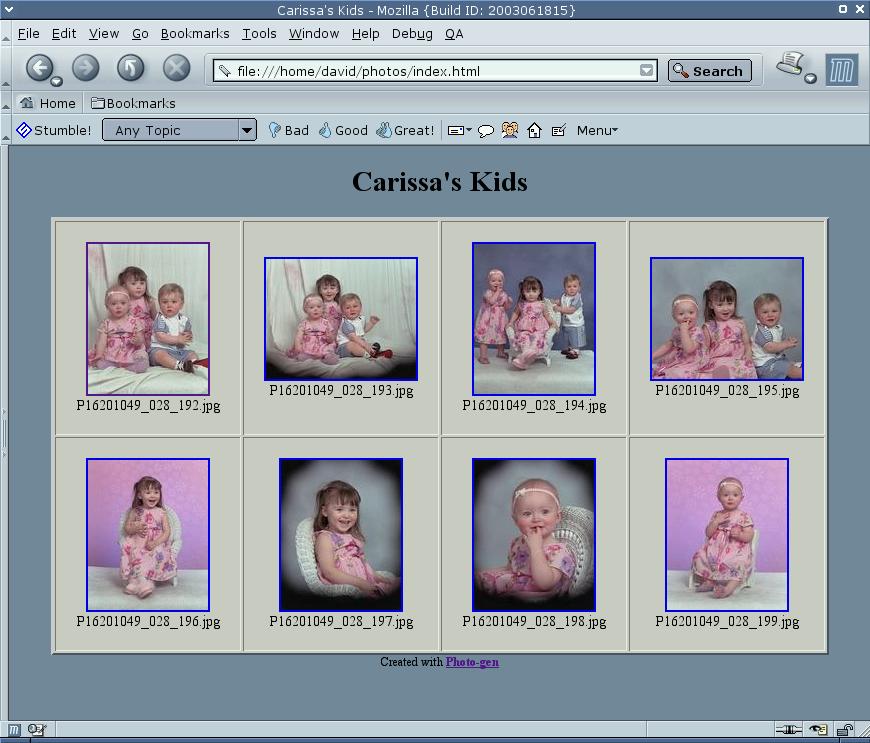The height and width of the screenshot is (743, 870).
Task: Rate page with Great! button
Action: tap(405, 130)
